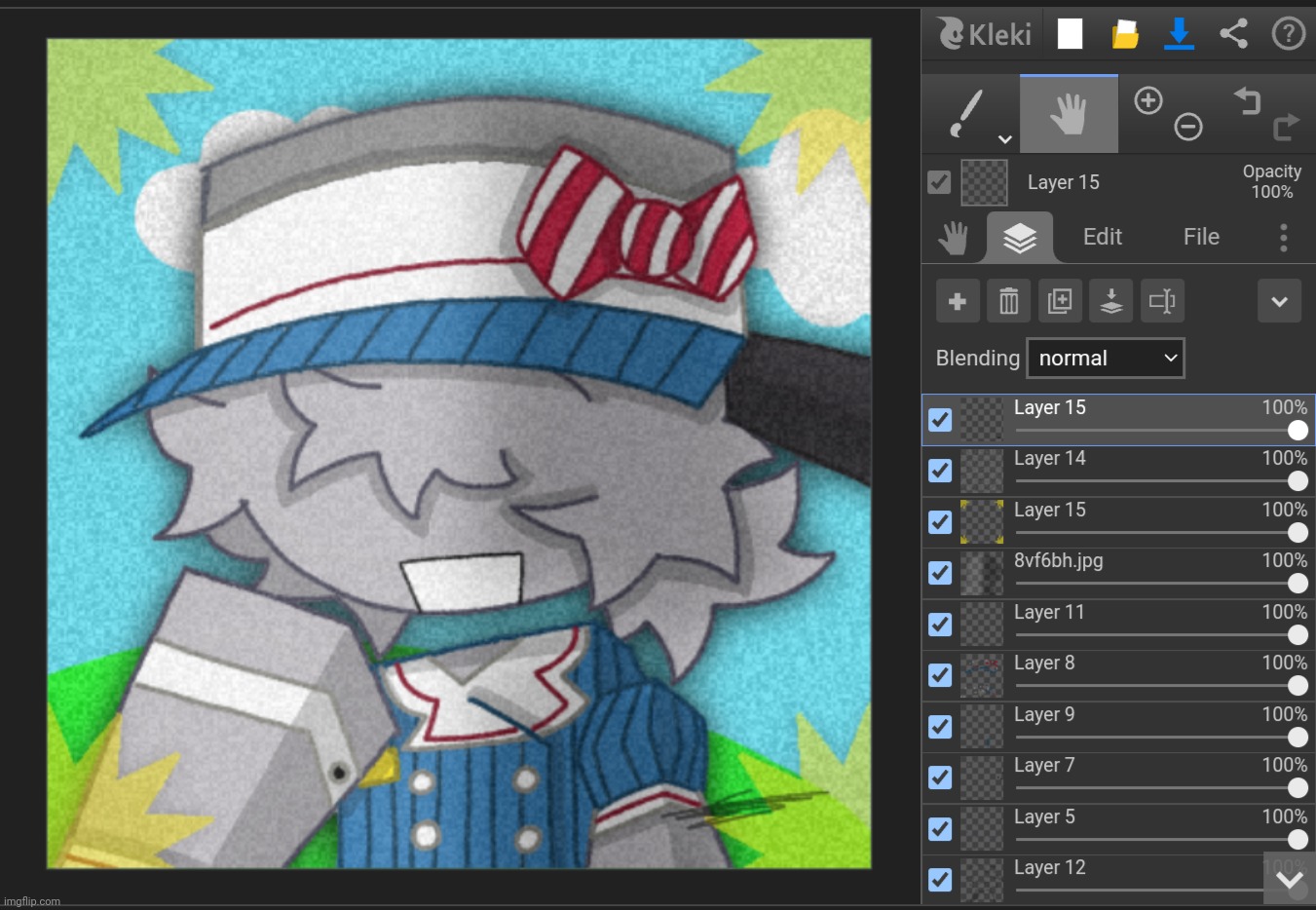Toggle visibility of top Layer 15 in header
This screenshot has width=1316, height=910.
point(939,182)
